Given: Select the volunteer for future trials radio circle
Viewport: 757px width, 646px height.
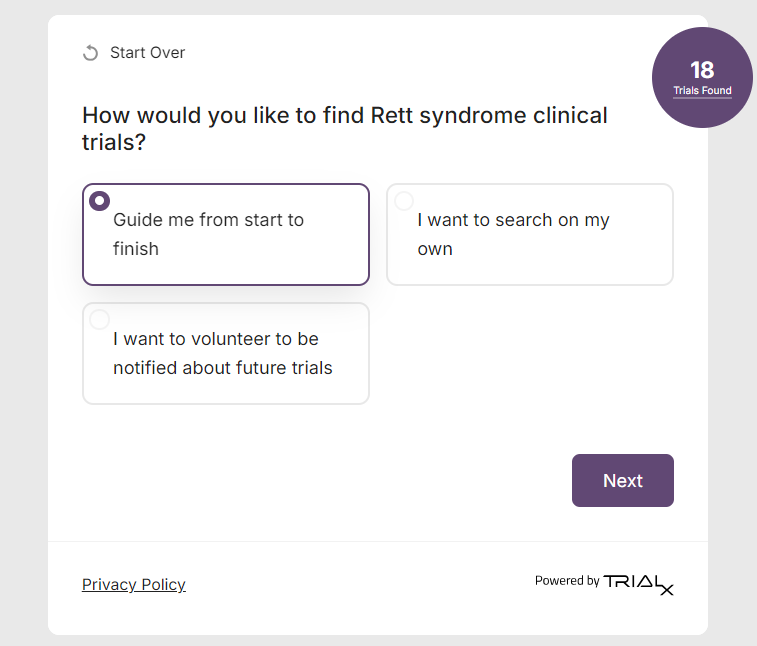Looking at the screenshot, I should [x=99, y=320].
